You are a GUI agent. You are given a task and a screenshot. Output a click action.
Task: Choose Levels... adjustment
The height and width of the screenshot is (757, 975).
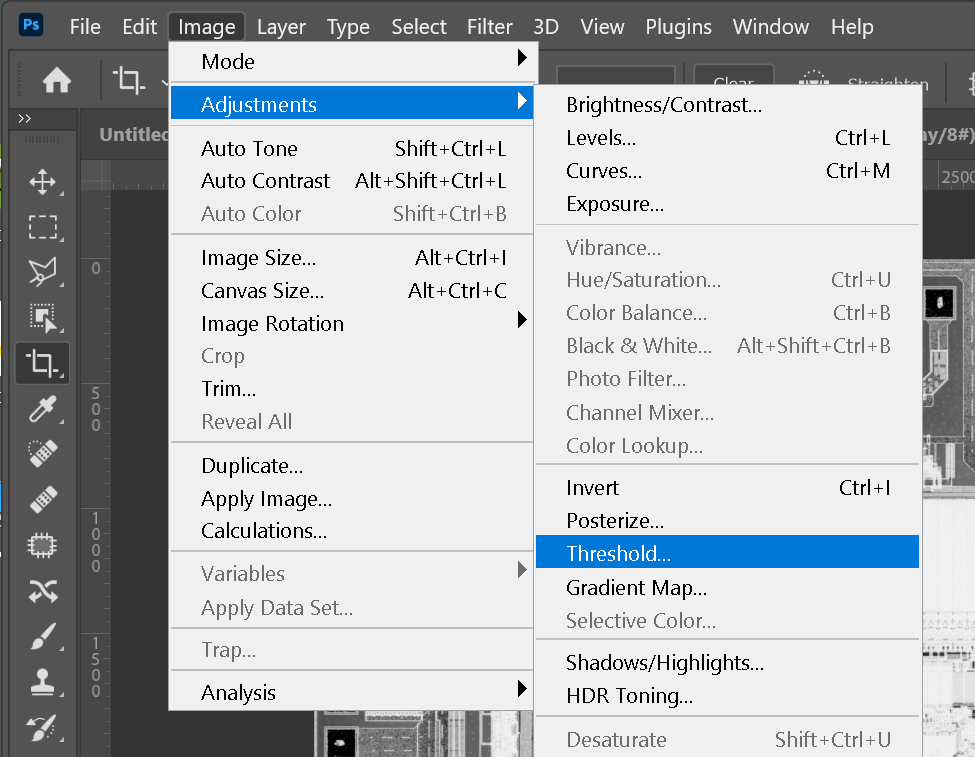point(727,137)
